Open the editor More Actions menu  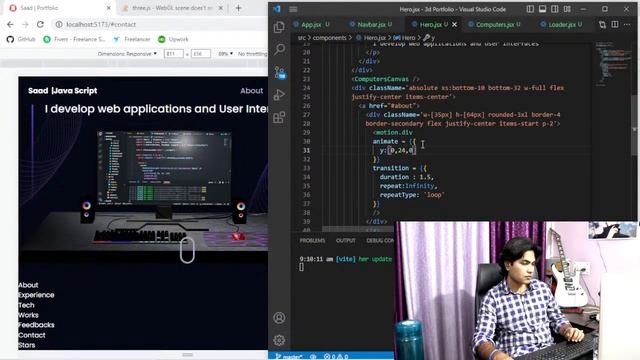(627, 24)
